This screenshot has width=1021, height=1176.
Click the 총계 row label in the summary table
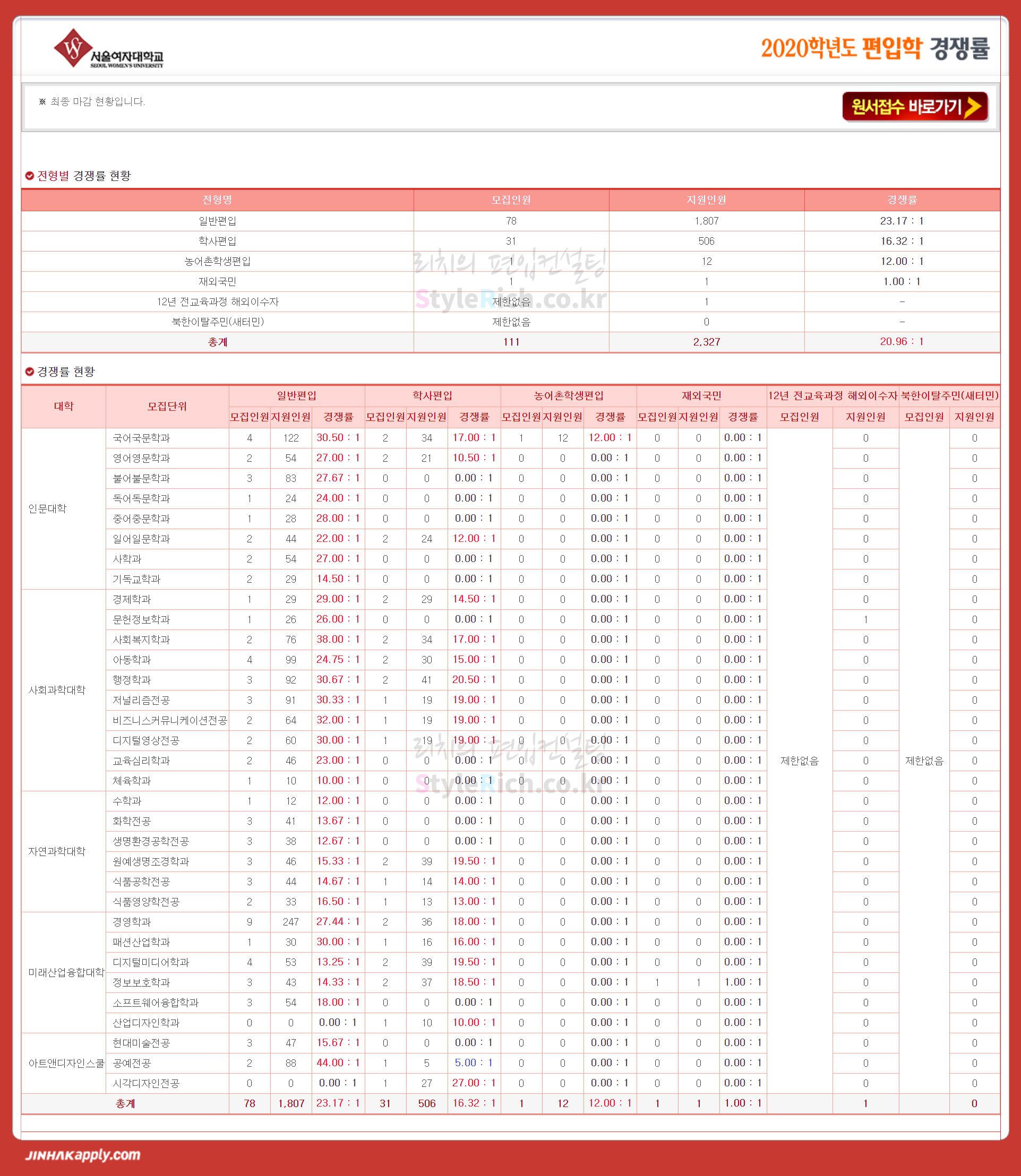217,342
